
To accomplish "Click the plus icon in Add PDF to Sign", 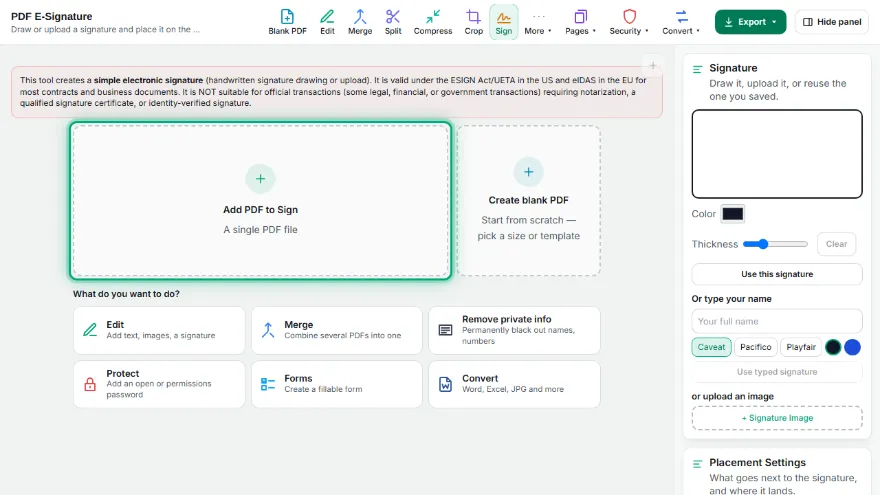I will (x=260, y=178).
